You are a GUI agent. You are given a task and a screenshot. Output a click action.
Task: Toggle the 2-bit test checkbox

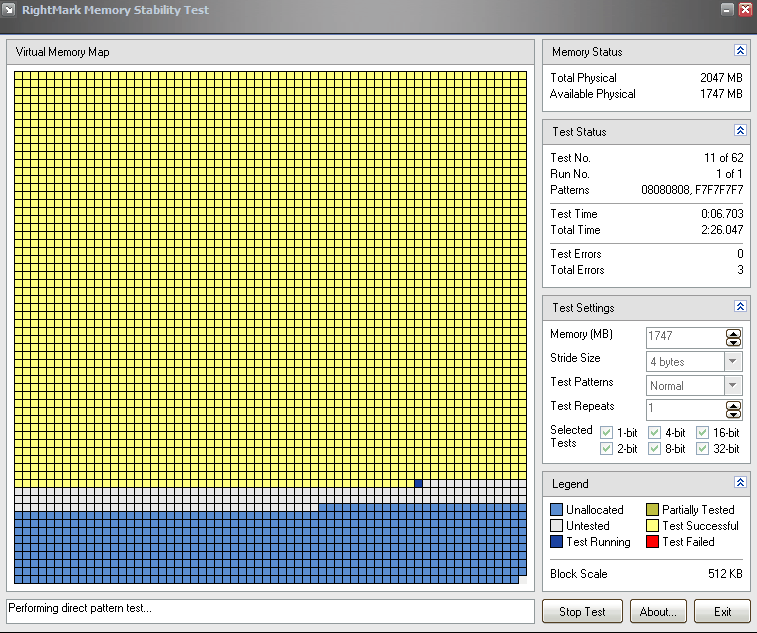point(606,449)
